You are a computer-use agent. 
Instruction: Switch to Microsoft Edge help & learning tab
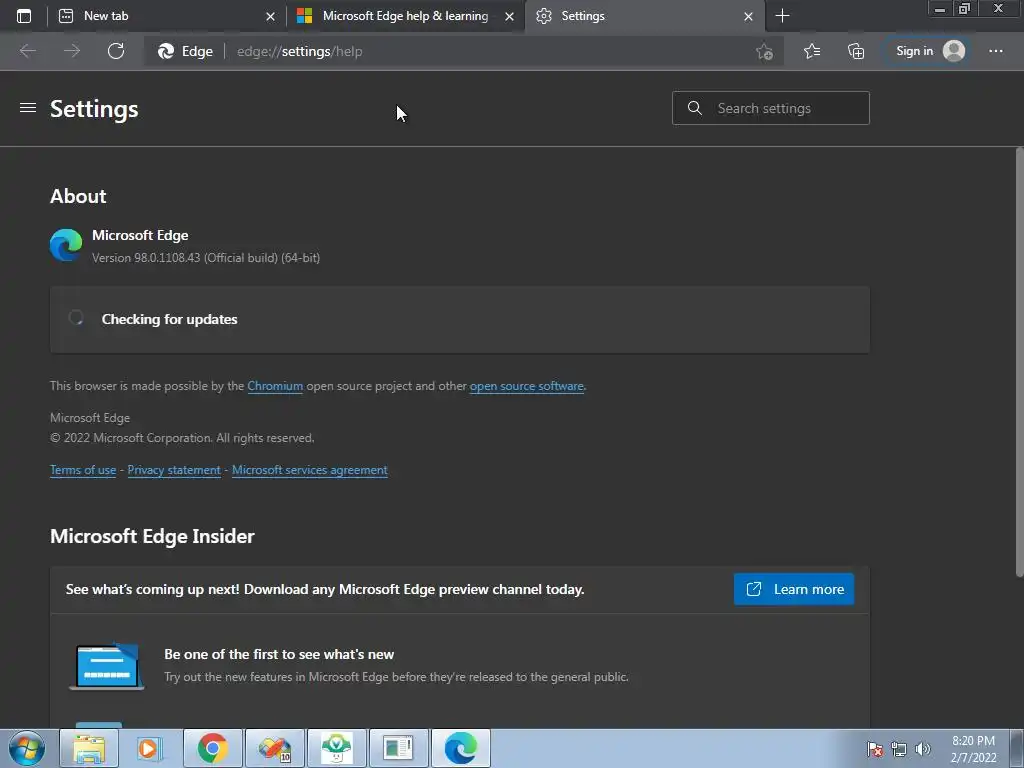click(x=406, y=16)
